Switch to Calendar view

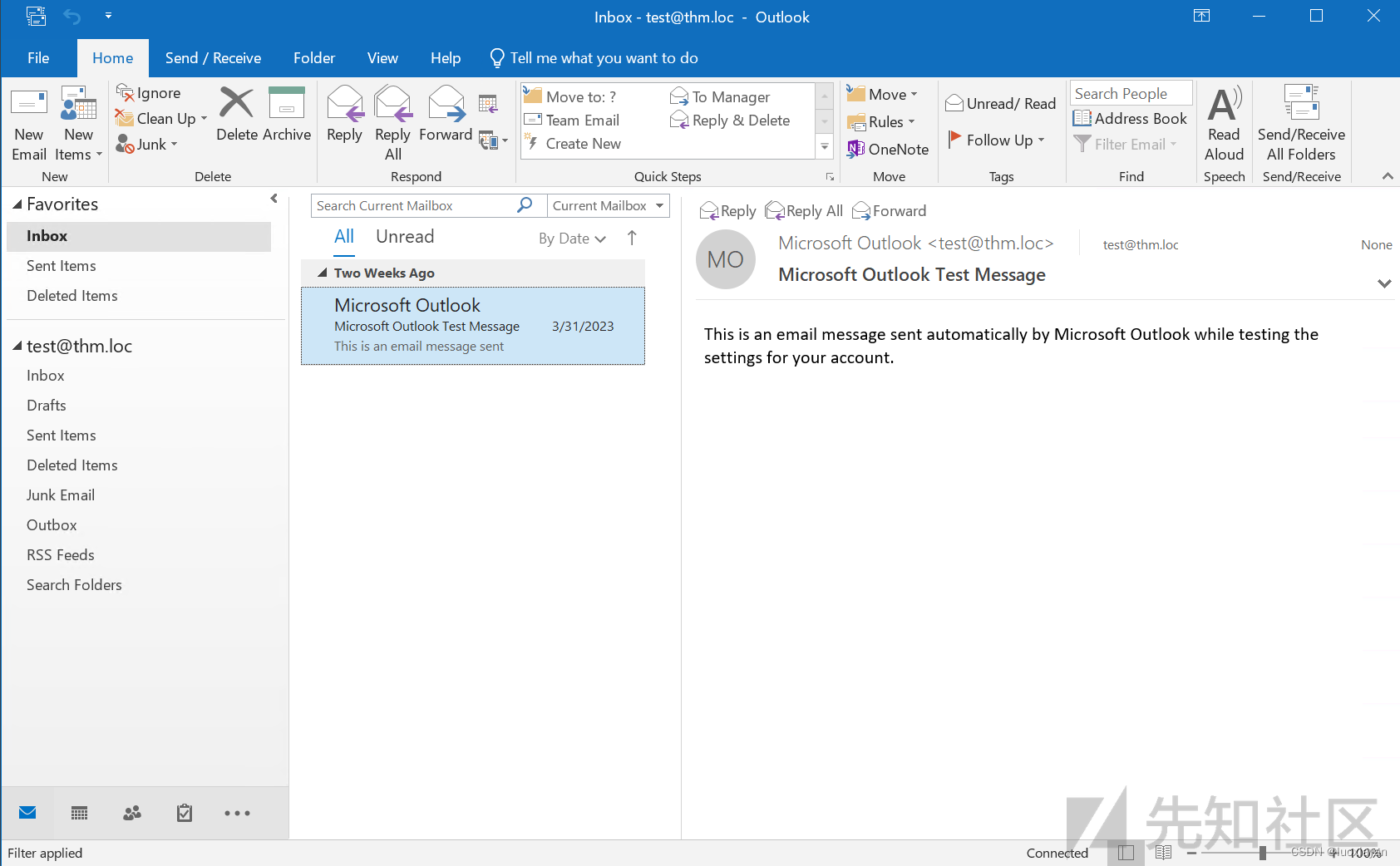[80, 814]
